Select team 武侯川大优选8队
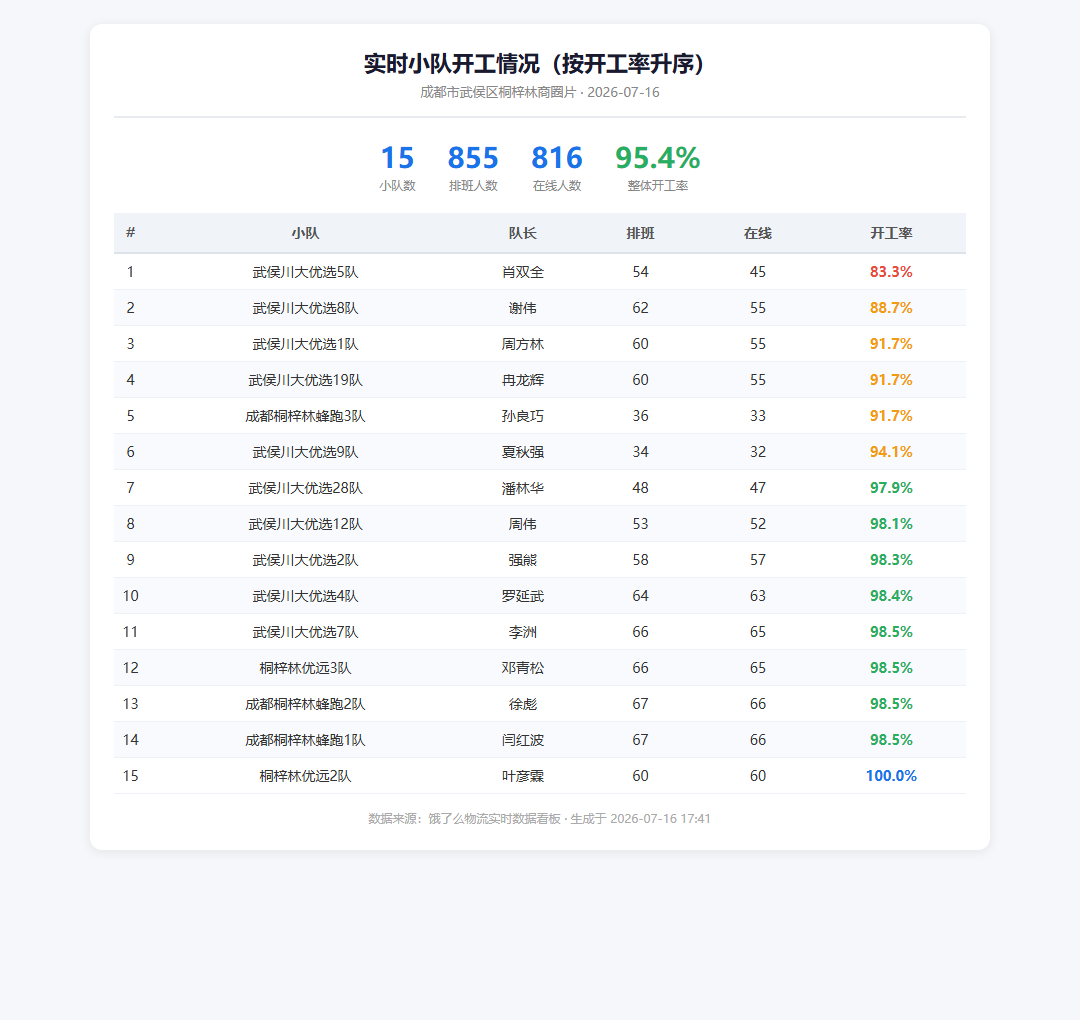 [305, 308]
